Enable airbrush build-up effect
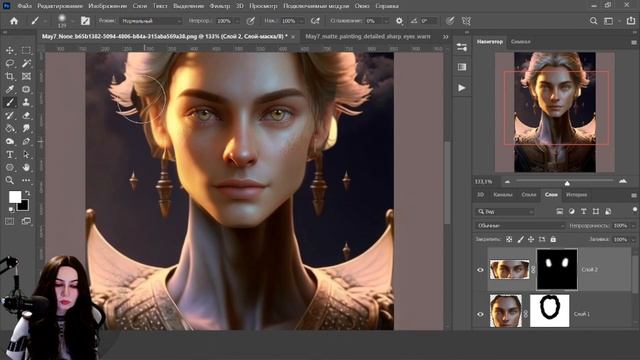640x360 pixels. 315,21
